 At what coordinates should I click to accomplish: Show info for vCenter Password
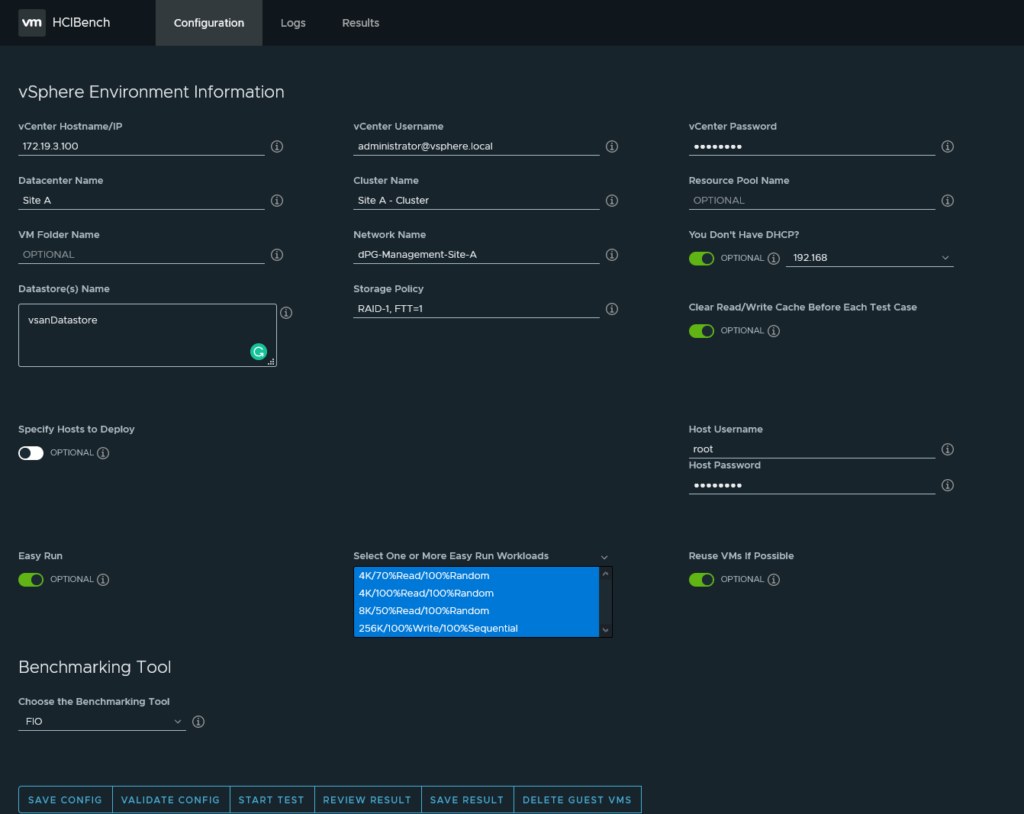(948, 146)
